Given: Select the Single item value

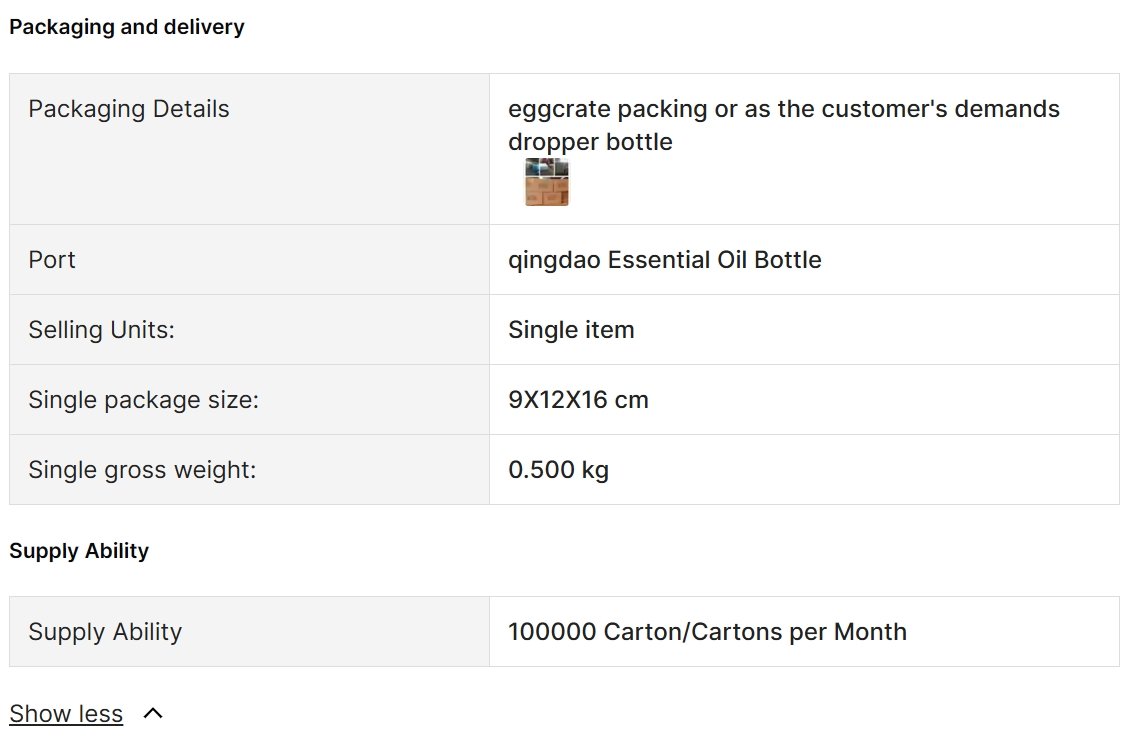Looking at the screenshot, I should click(x=571, y=330).
